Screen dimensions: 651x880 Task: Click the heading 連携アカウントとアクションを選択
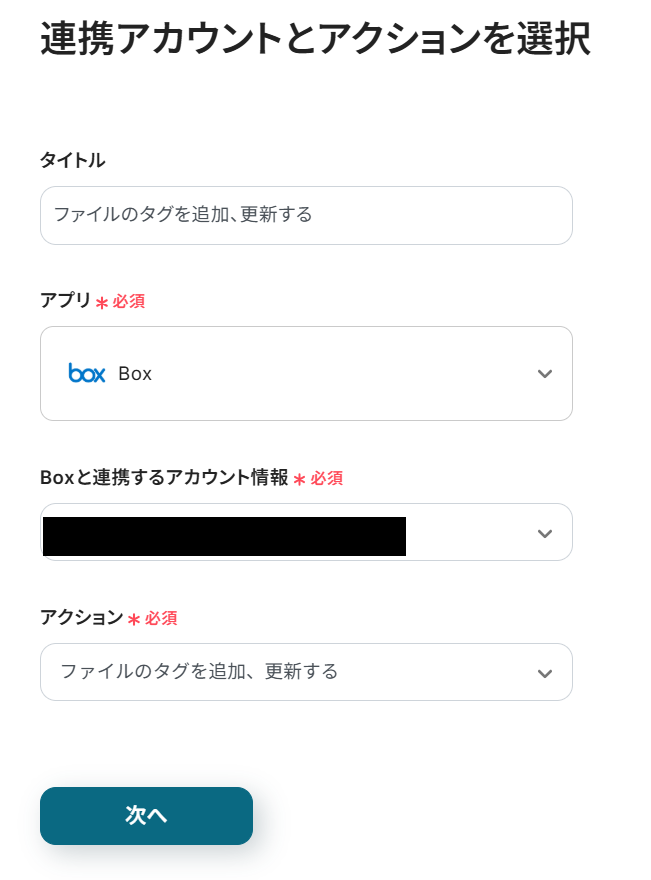[315, 39]
